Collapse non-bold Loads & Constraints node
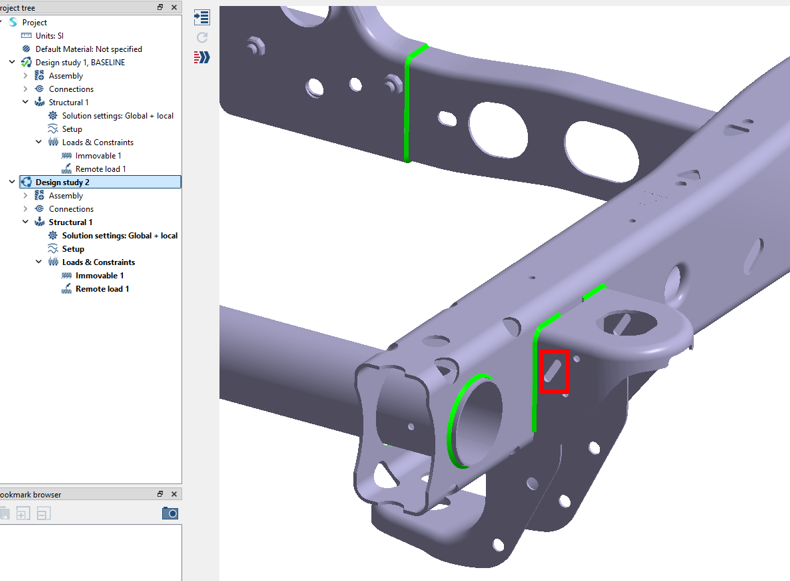This screenshot has width=790, height=581. coord(39,142)
